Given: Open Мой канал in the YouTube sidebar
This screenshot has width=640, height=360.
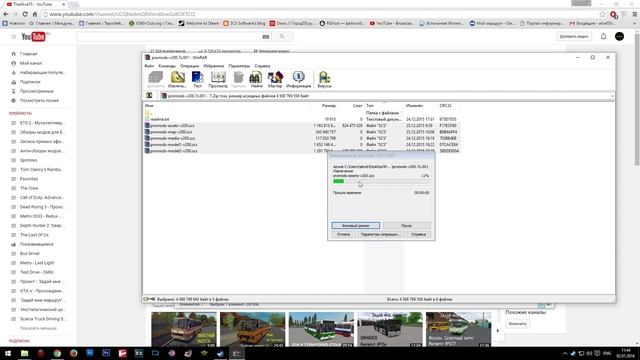Looking at the screenshot, I should click(x=31, y=63).
